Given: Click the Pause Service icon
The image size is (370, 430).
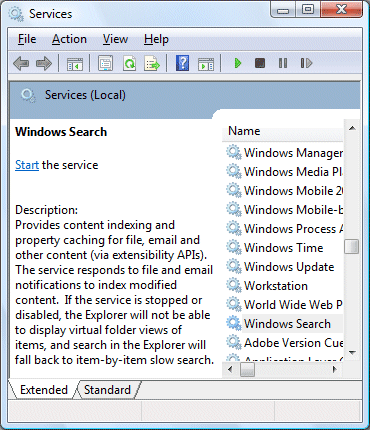Looking at the screenshot, I should [283, 63].
